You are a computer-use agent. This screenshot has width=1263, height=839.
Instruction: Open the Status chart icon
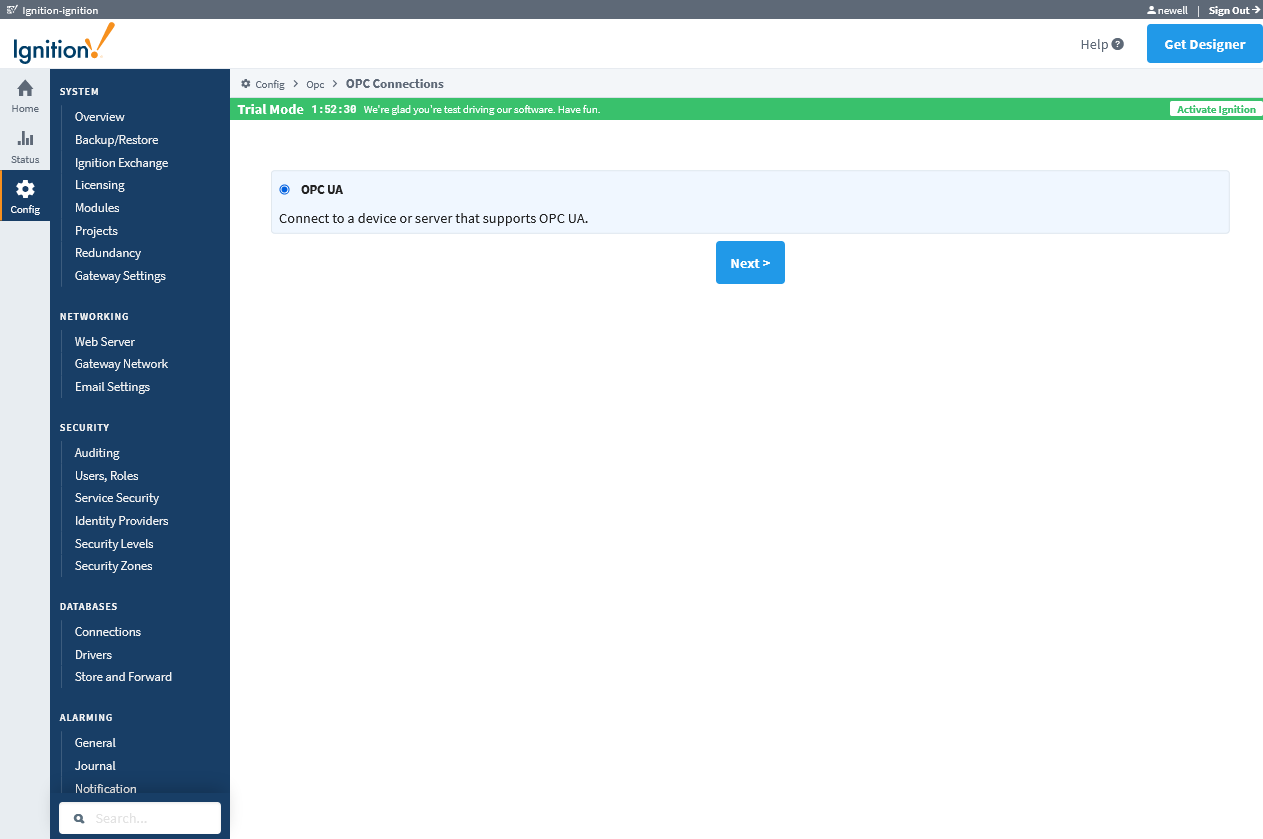[x=25, y=139]
